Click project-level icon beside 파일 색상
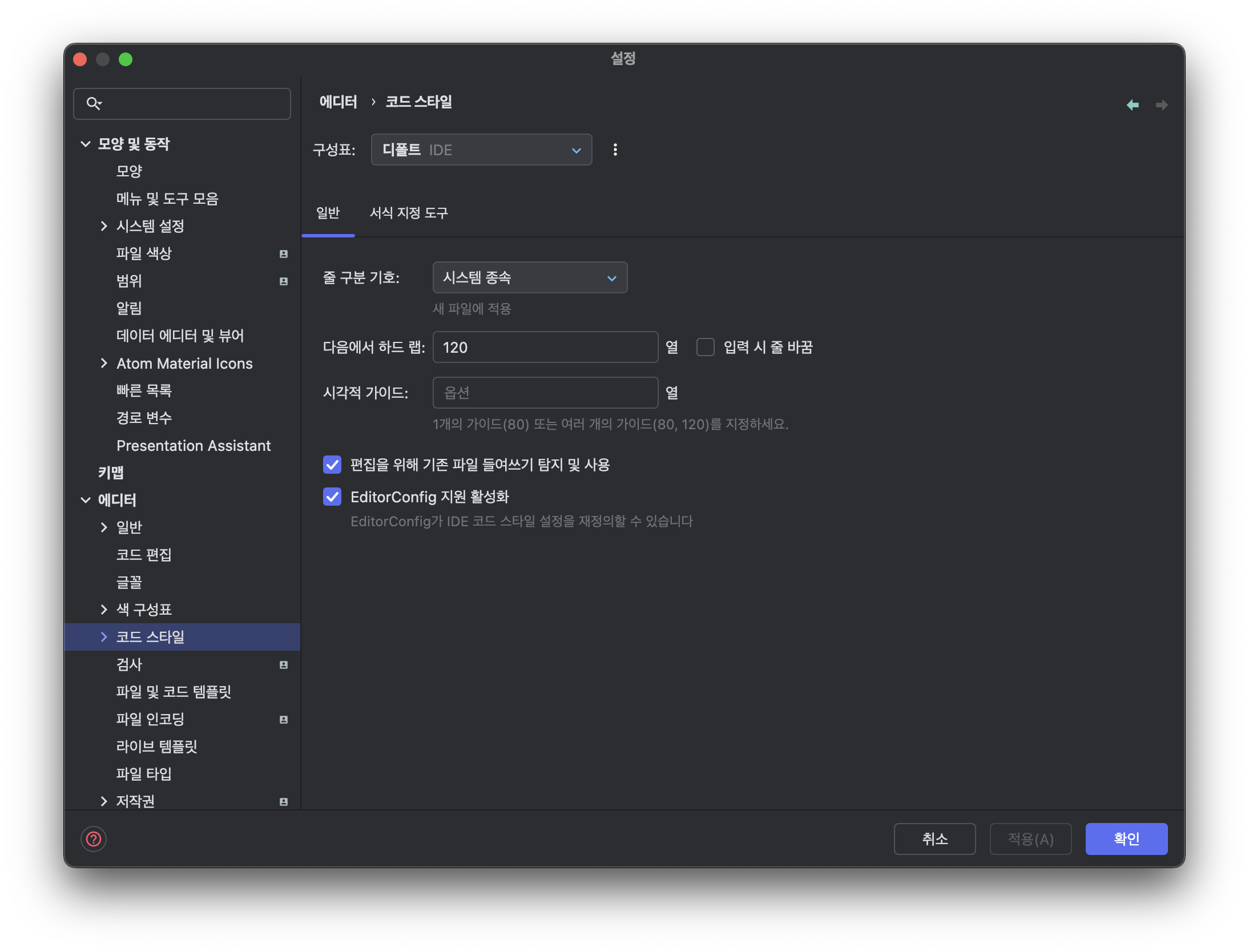1249x952 pixels. tap(284, 254)
